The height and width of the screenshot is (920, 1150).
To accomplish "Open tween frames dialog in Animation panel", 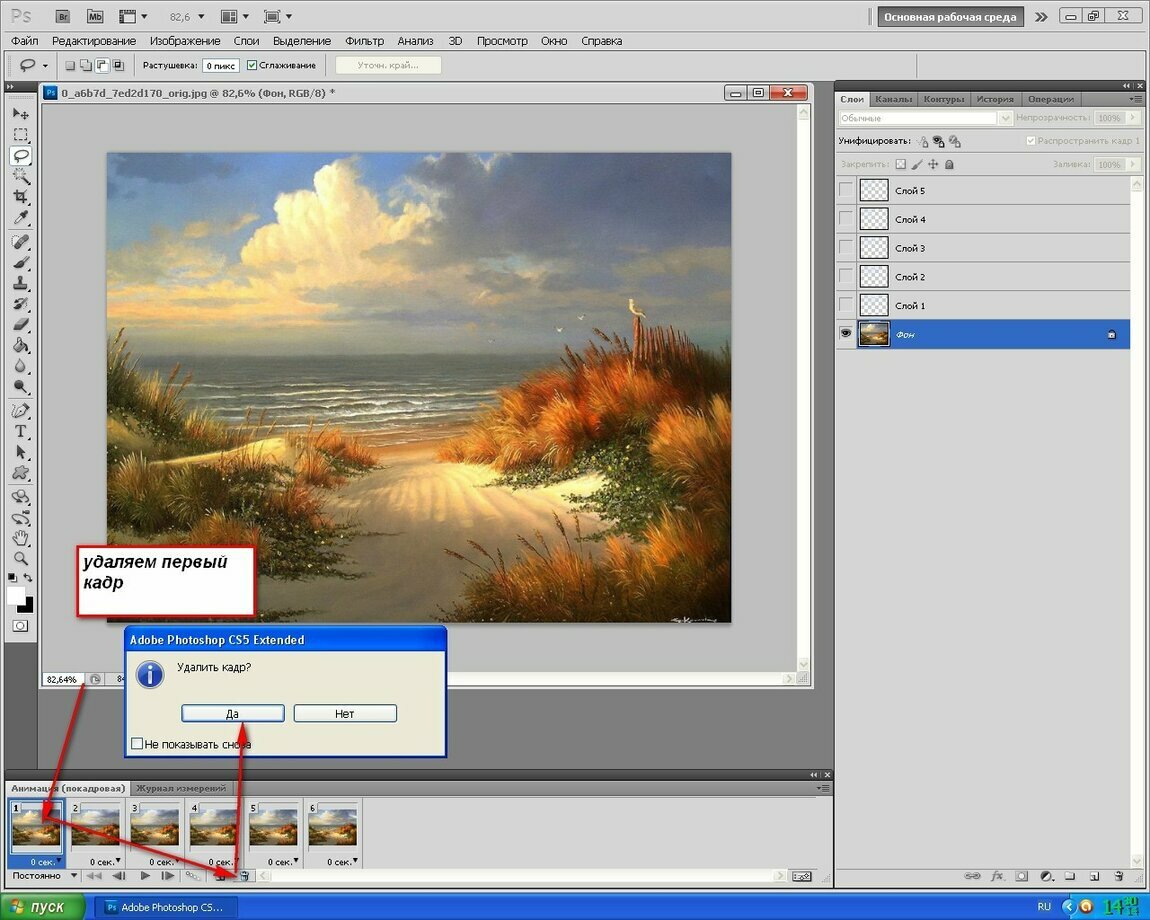I will [192, 876].
